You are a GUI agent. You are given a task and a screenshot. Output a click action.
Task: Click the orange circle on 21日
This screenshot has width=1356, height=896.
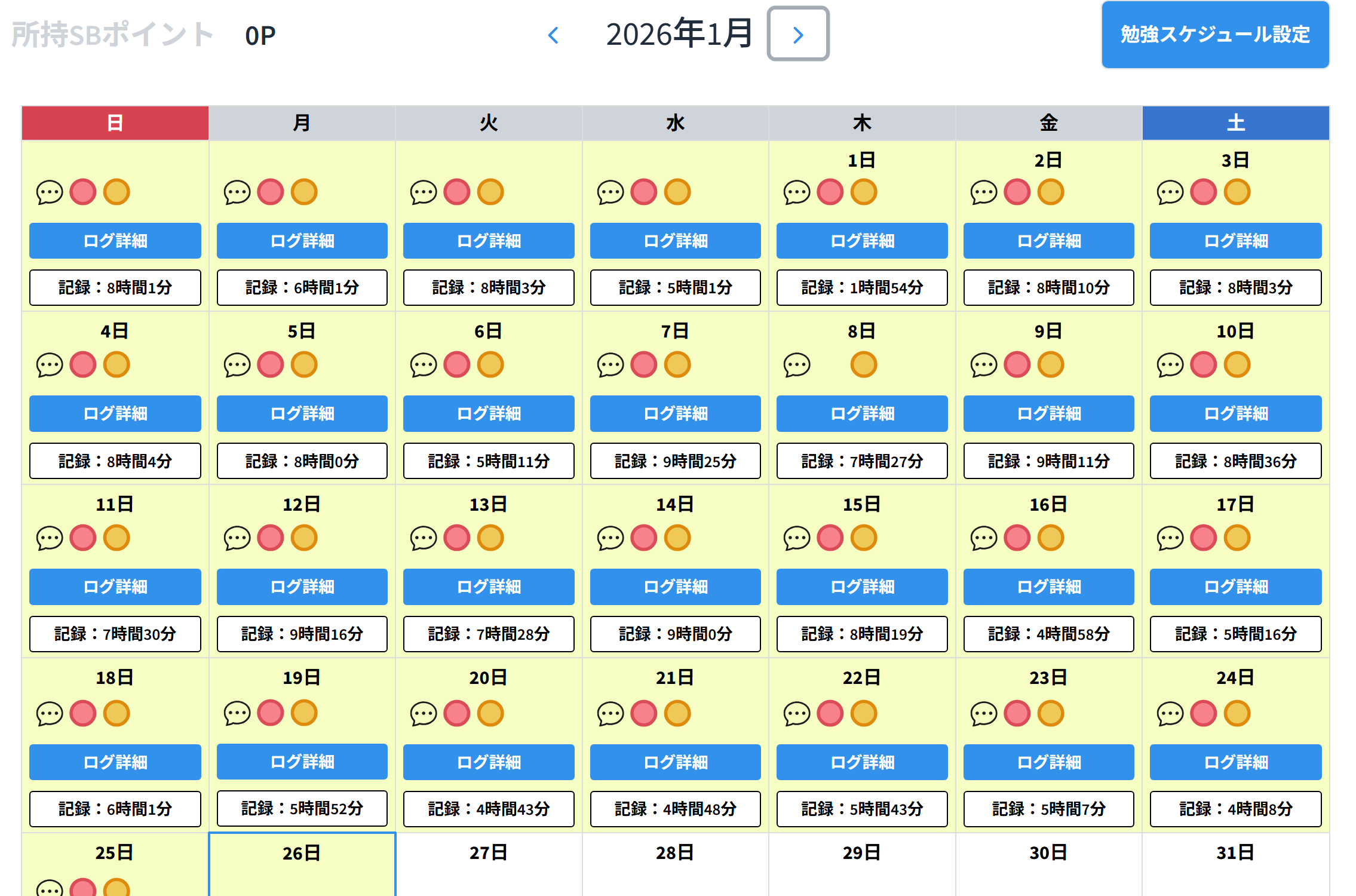(x=678, y=712)
